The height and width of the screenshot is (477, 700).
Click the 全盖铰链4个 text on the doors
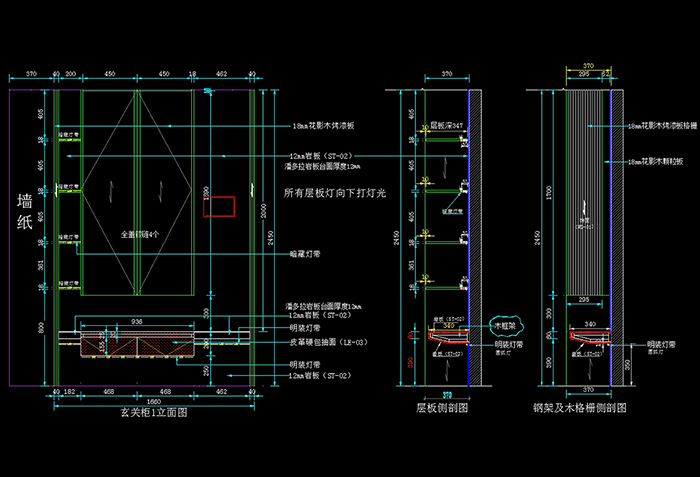[x=140, y=233]
